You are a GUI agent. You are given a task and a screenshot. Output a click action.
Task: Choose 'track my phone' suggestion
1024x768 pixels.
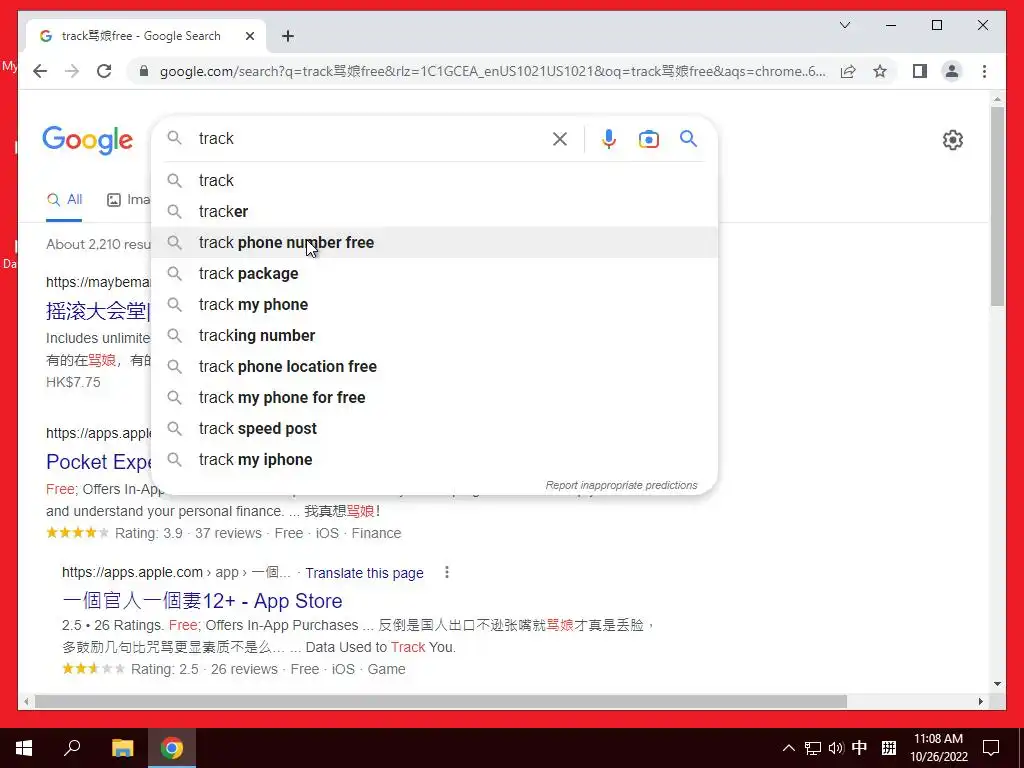434,304
